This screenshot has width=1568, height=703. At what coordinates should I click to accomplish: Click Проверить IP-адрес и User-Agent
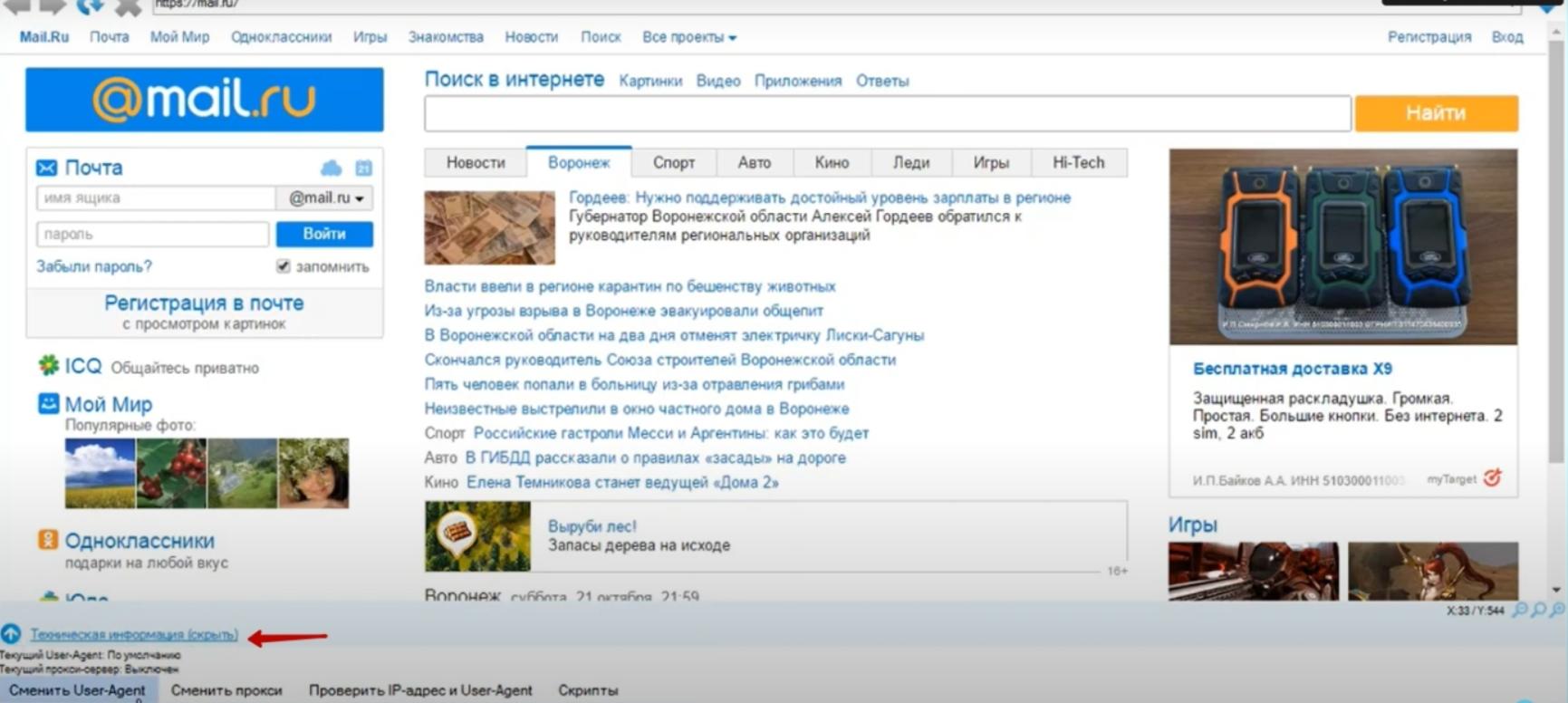pos(420,690)
